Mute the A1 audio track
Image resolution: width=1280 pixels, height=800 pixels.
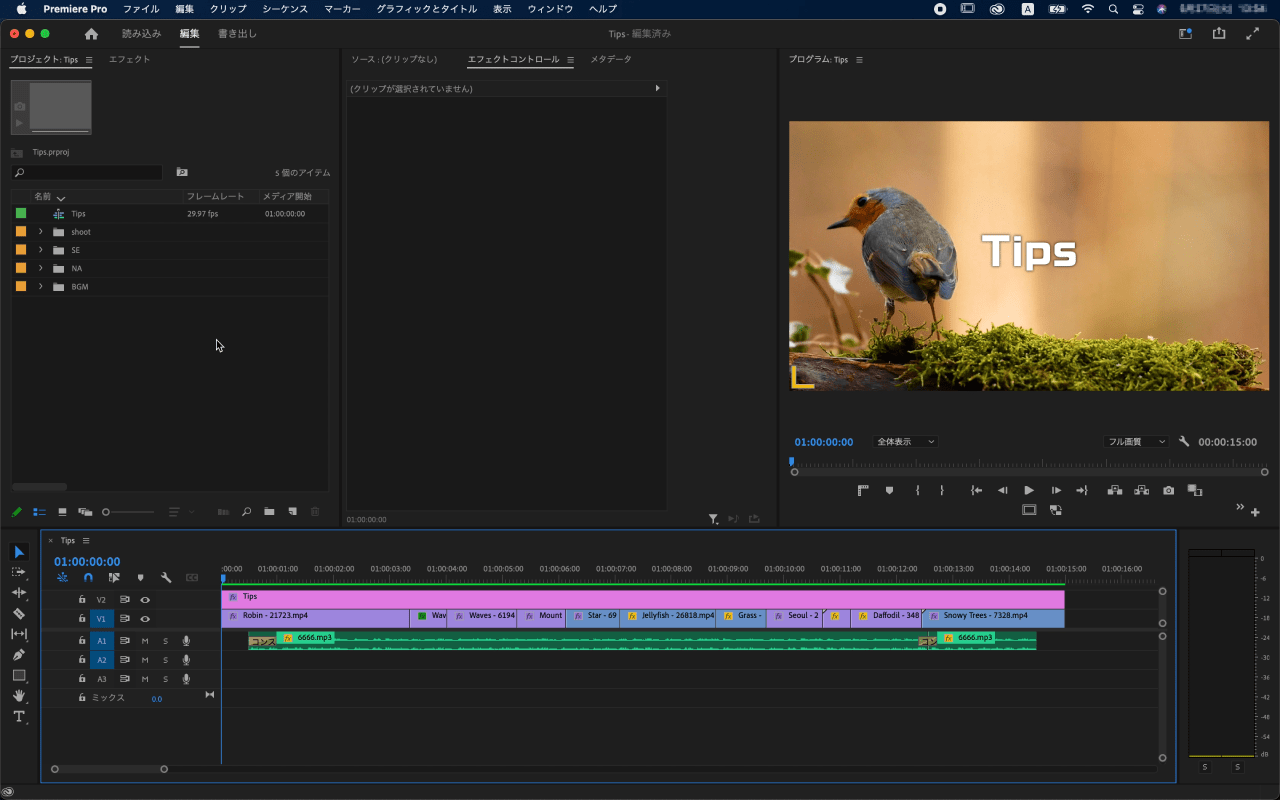click(145, 641)
